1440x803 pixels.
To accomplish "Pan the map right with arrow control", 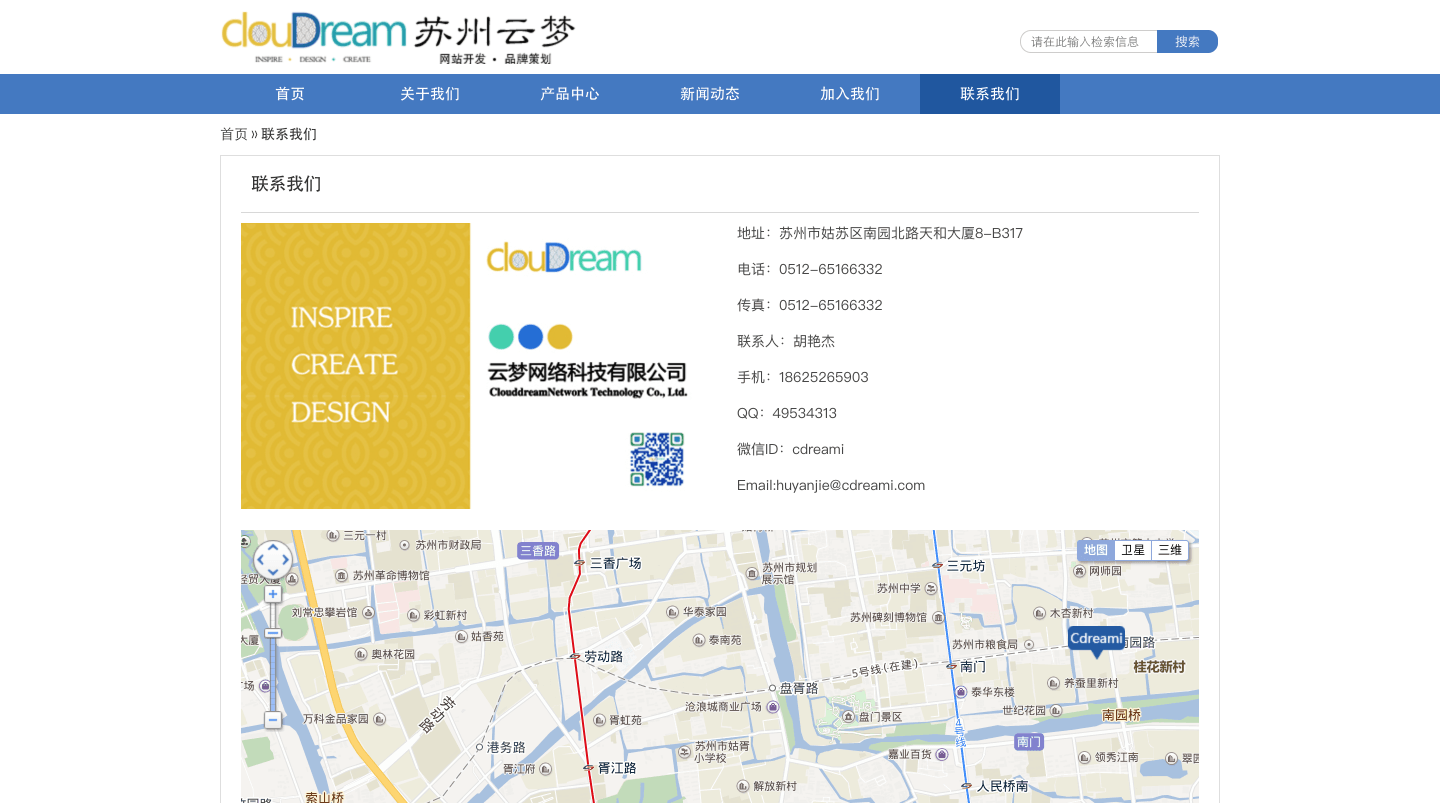I will coord(286,561).
